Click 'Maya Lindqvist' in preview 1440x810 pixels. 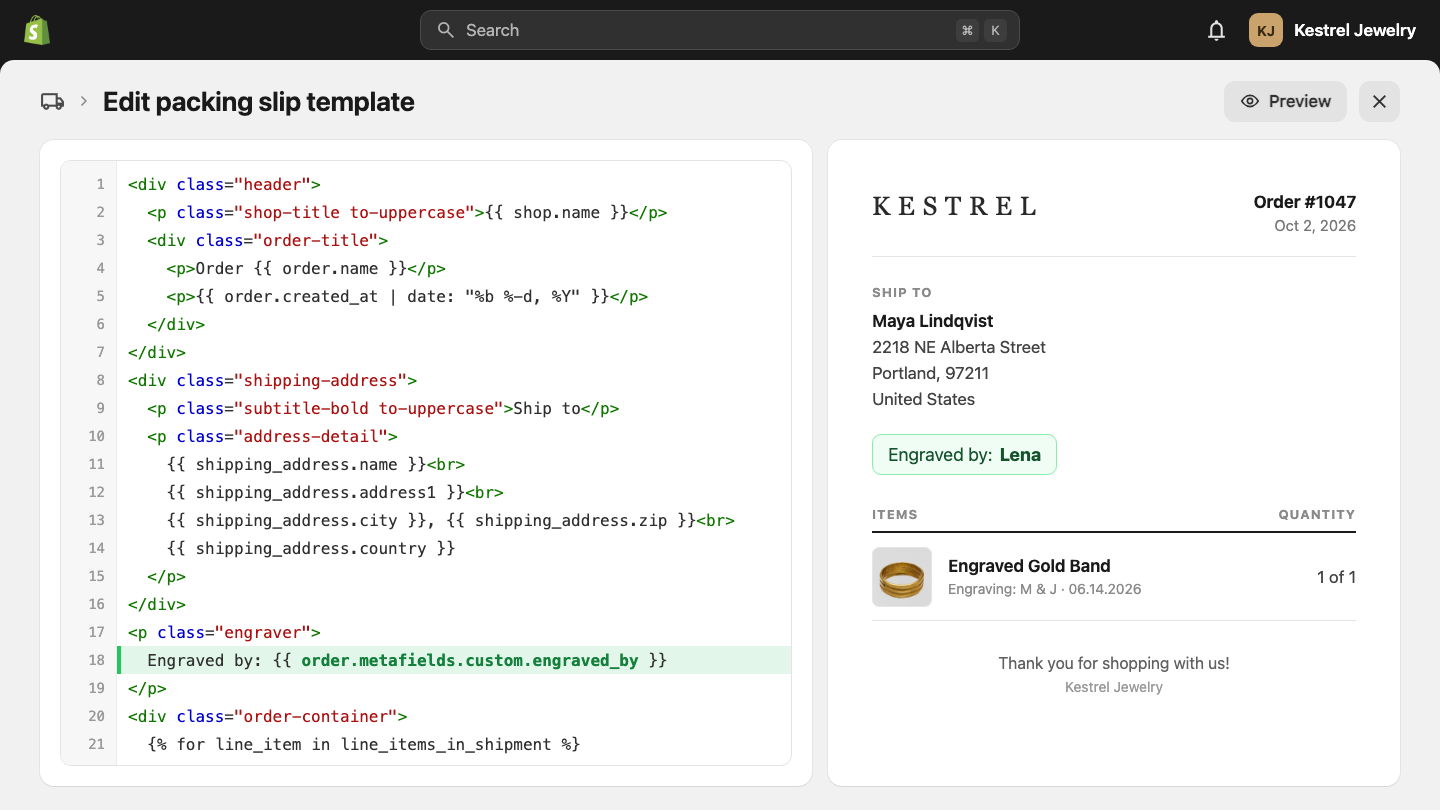[933, 321]
